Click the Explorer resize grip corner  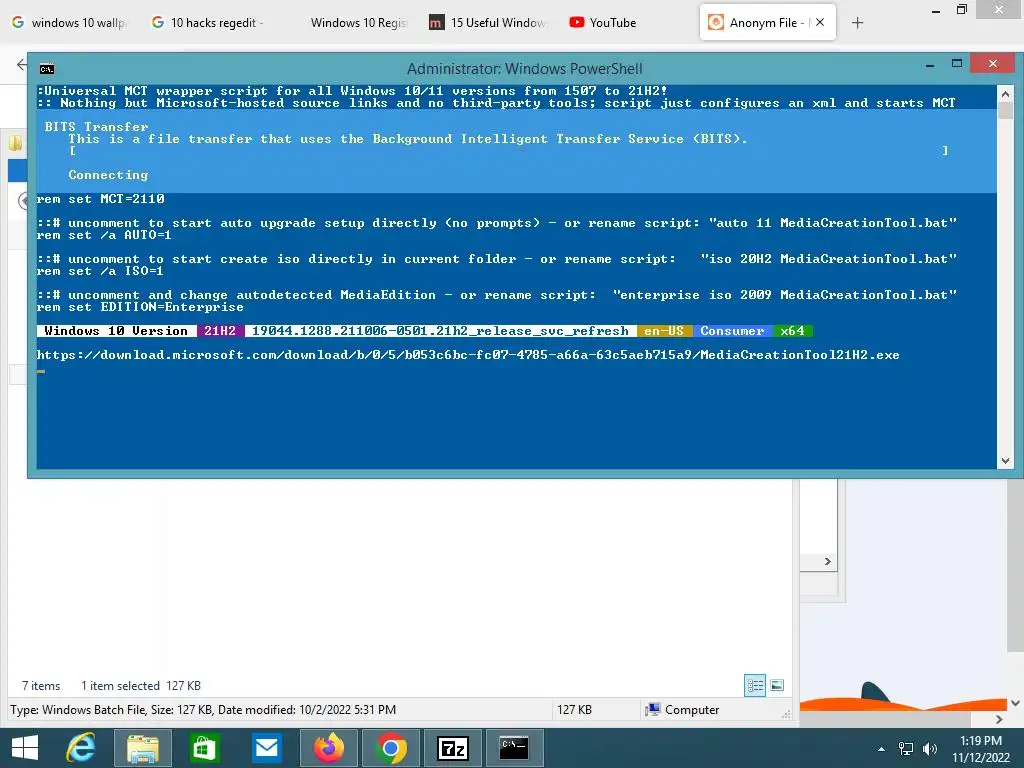click(786, 714)
